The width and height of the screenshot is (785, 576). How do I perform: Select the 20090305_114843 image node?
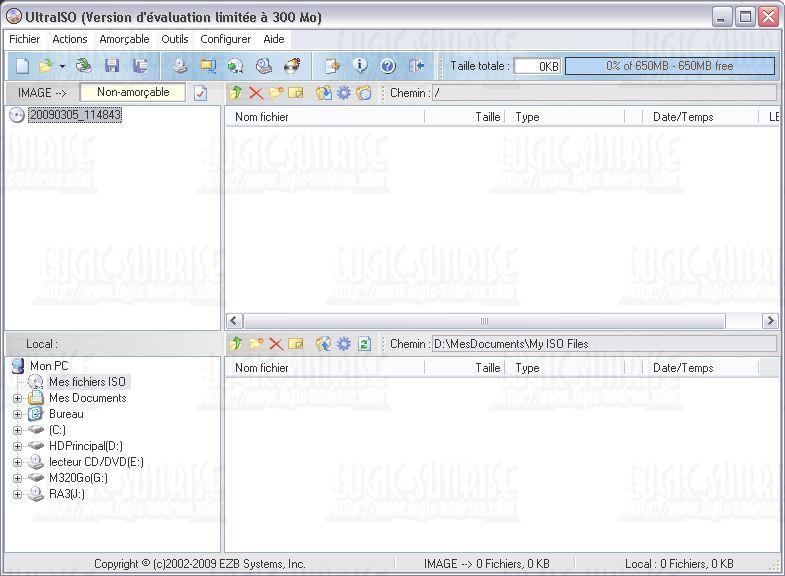(x=75, y=115)
